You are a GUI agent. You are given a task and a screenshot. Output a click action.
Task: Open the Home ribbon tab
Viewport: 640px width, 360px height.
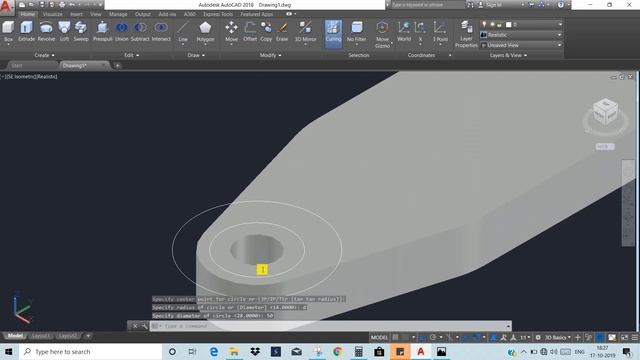click(27, 14)
